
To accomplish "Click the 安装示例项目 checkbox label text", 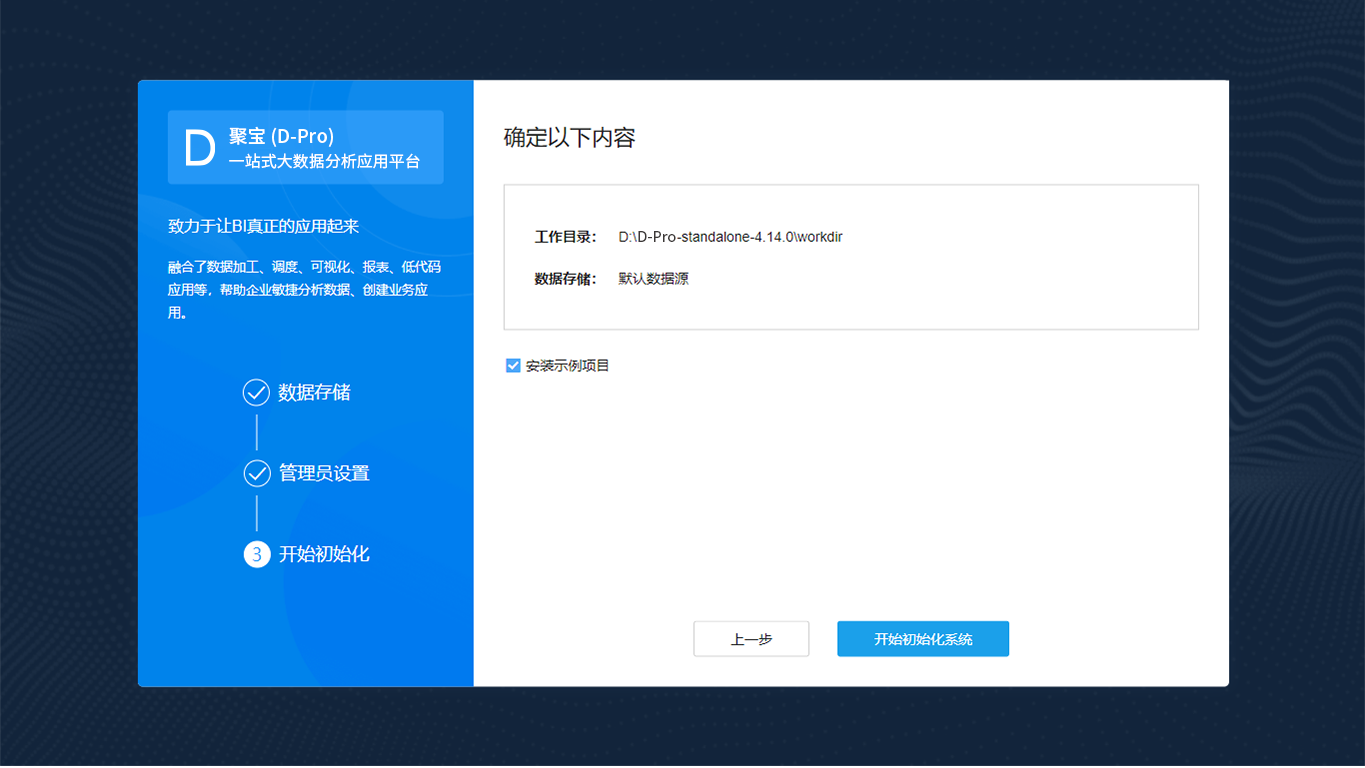I will pos(568,366).
